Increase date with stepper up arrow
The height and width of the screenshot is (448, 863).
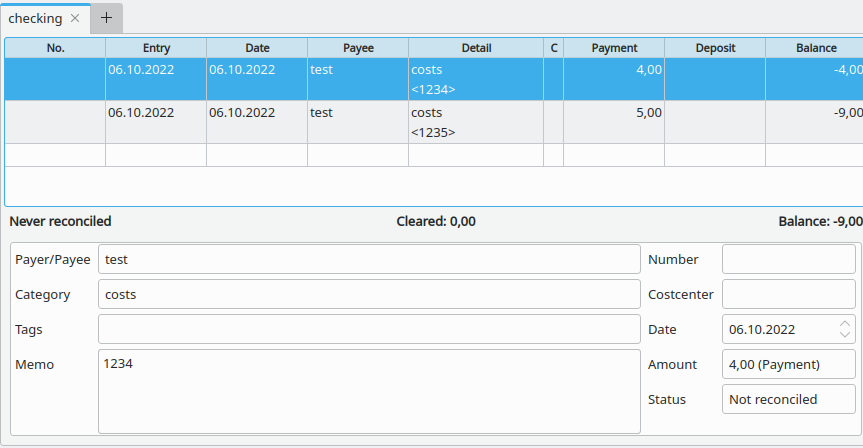[846, 323]
